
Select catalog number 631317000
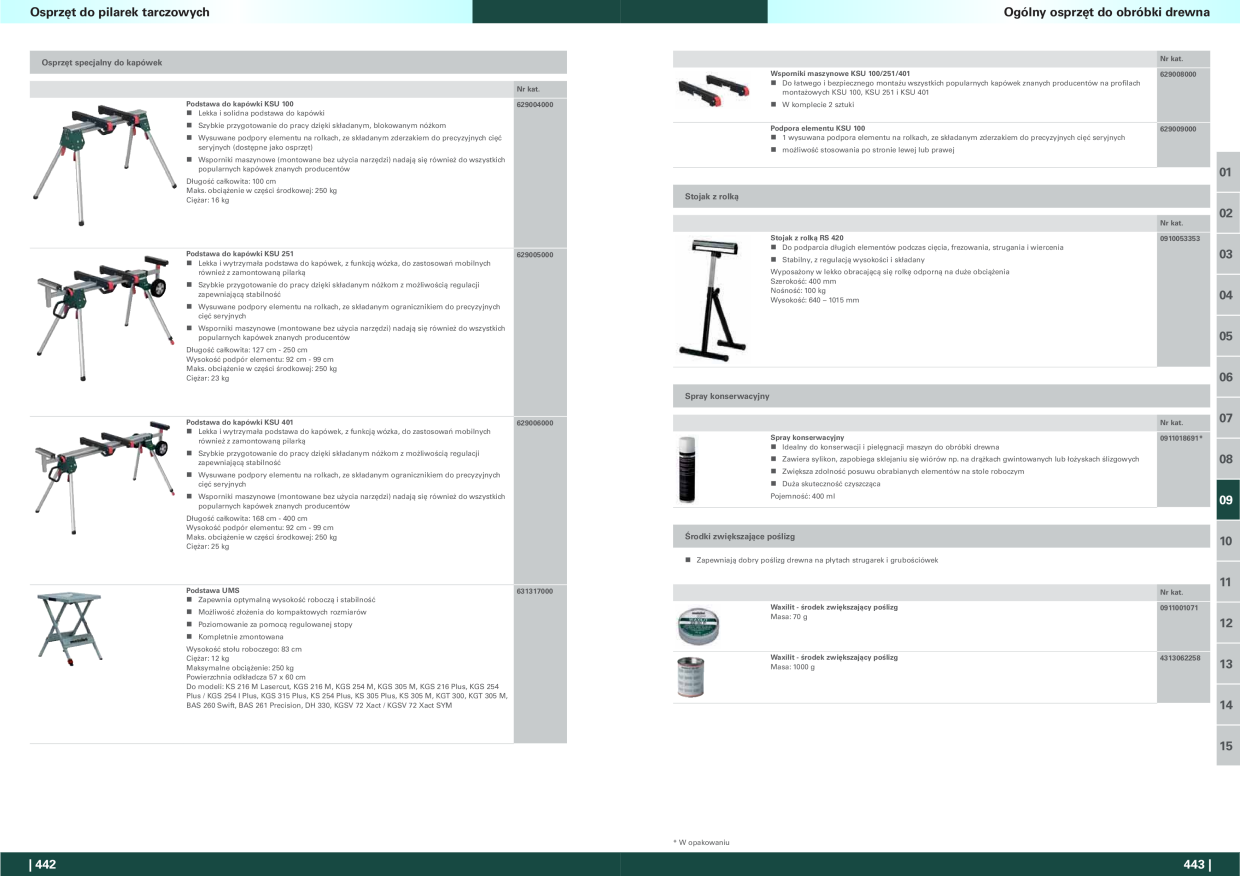[x=535, y=590]
